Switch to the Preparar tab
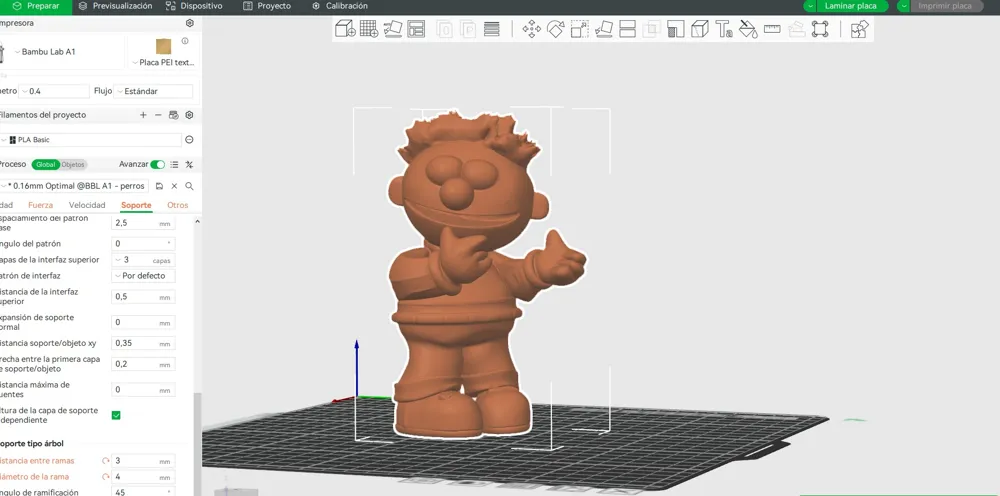1000x496 pixels. coord(35,6)
